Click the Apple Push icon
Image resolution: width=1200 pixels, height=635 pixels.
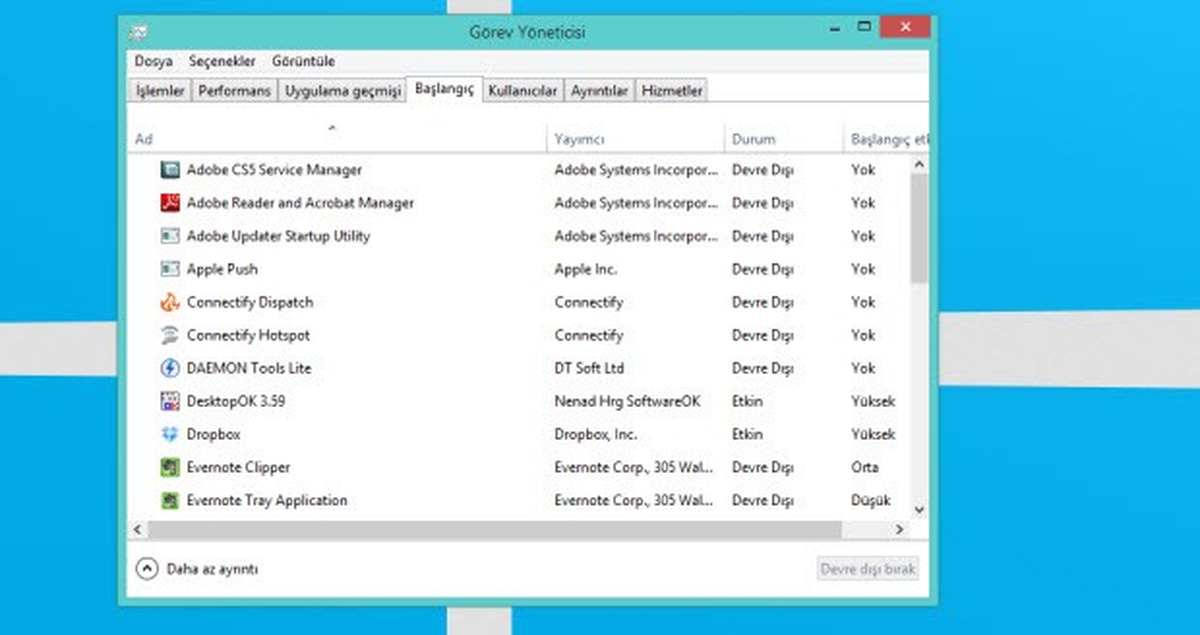click(169, 269)
